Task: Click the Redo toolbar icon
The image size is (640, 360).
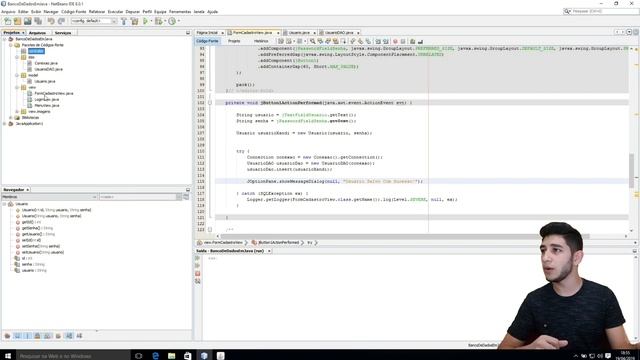Action: pos(61,21)
